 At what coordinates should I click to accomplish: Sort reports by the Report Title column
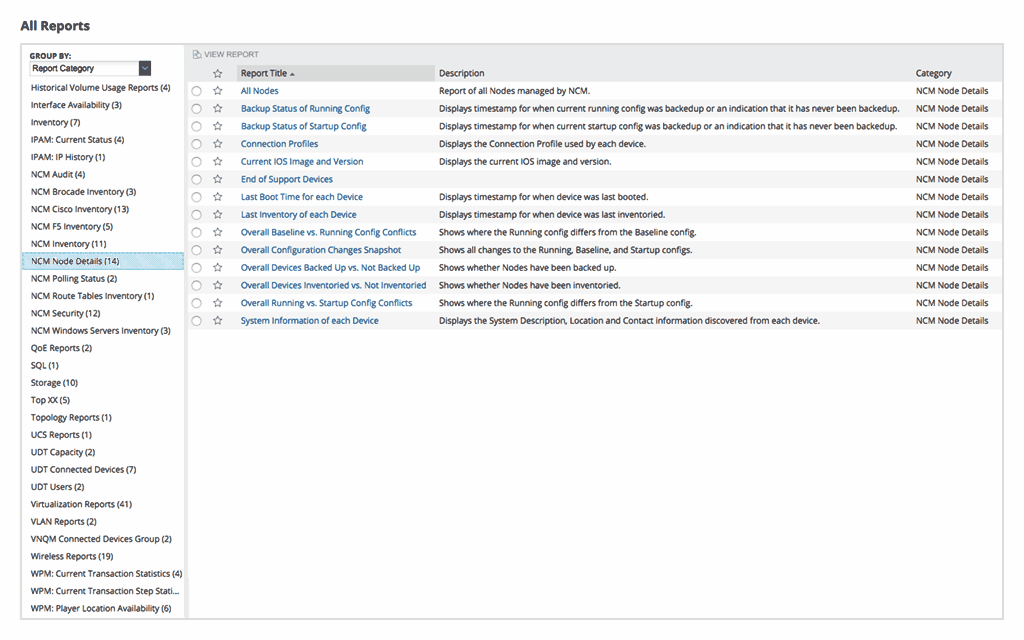[x=265, y=72]
